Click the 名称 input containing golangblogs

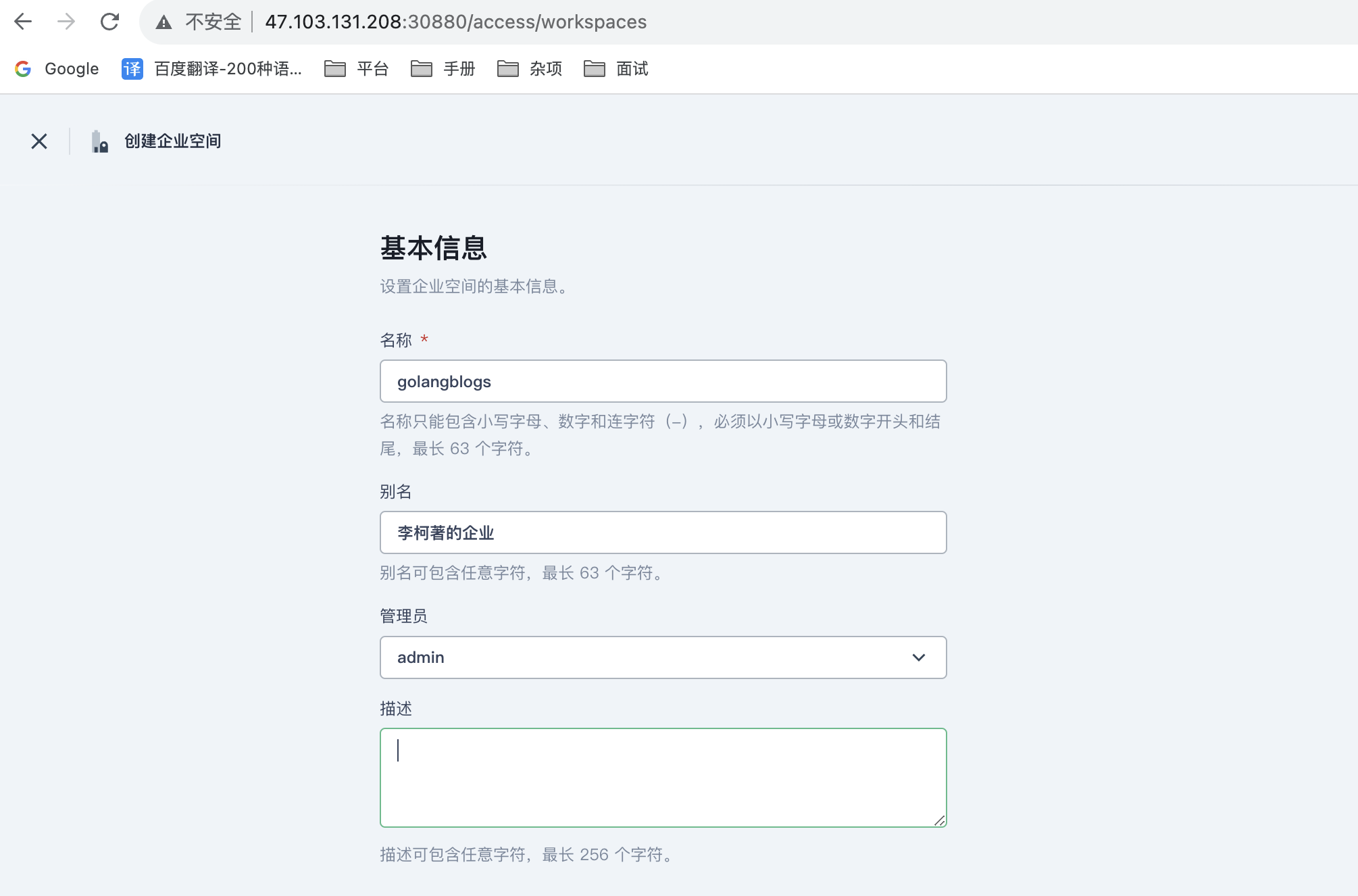(x=663, y=381)
